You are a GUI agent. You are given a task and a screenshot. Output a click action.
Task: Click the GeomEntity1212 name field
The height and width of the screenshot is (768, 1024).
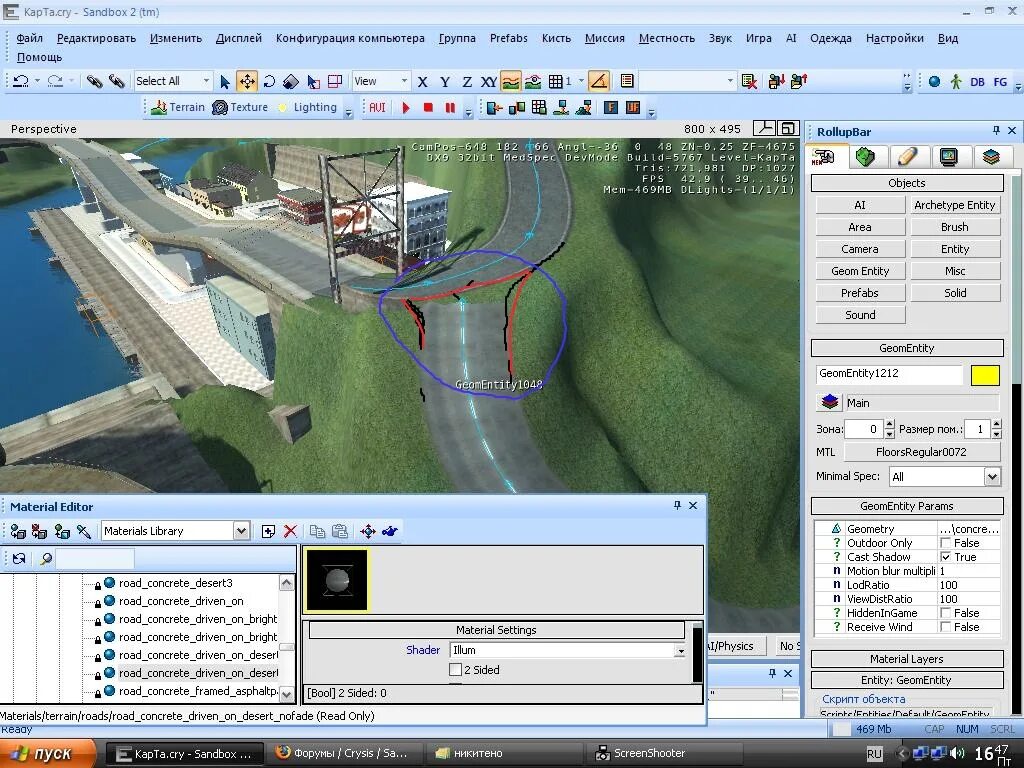click(889, 374)
